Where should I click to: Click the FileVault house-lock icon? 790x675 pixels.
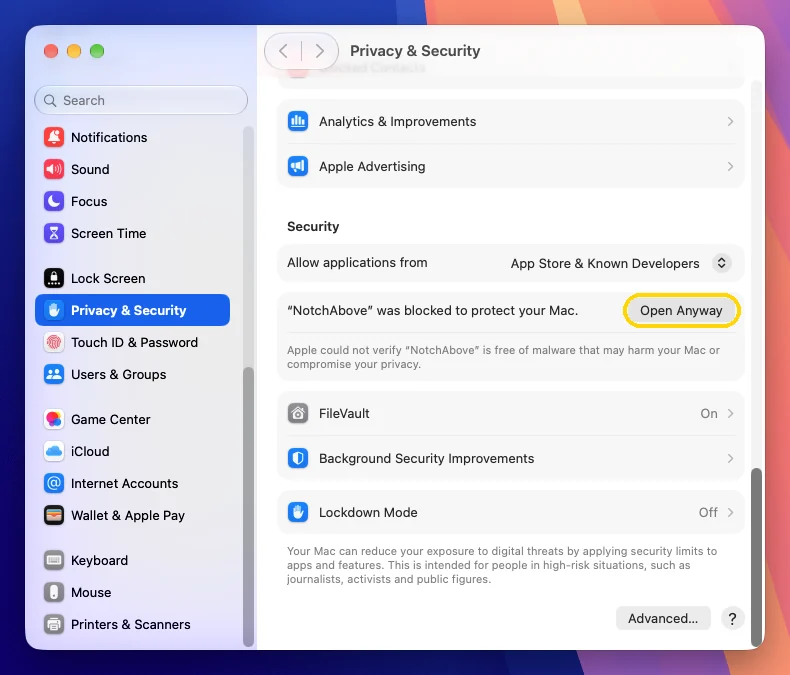point(298,414)
